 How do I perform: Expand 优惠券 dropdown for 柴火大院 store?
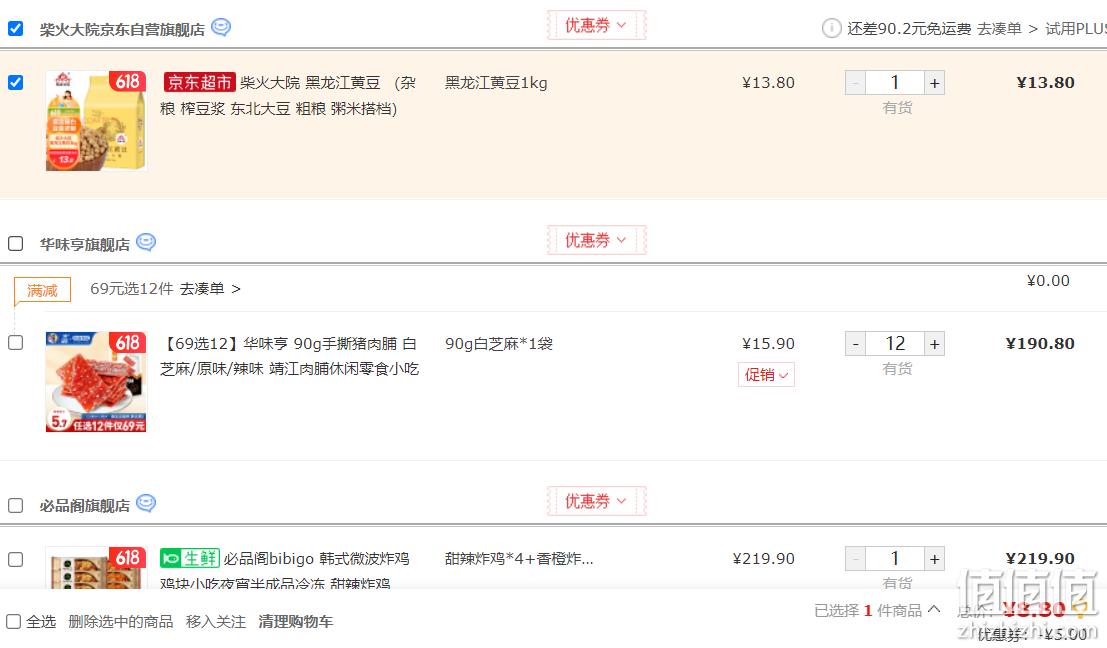click(x=596, y=25)
